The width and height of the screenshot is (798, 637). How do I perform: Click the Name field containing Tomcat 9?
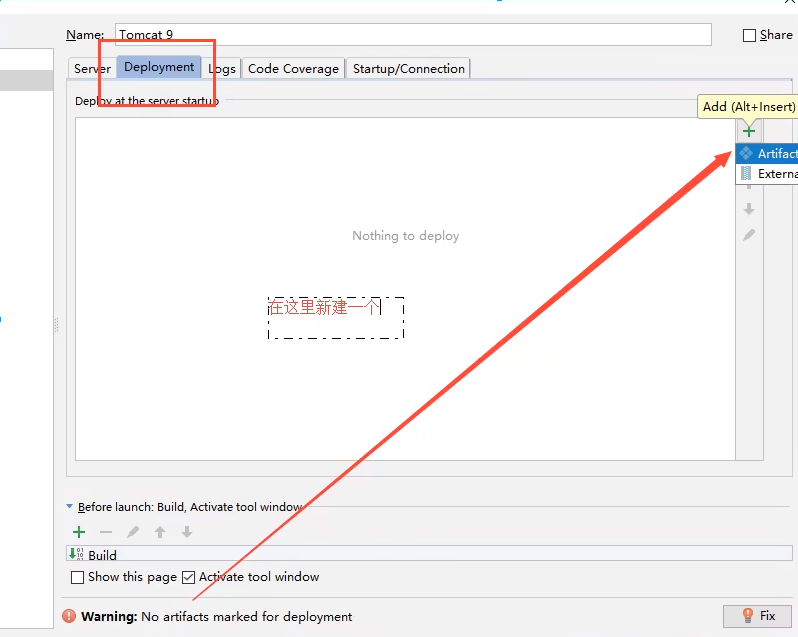point(412,35)
